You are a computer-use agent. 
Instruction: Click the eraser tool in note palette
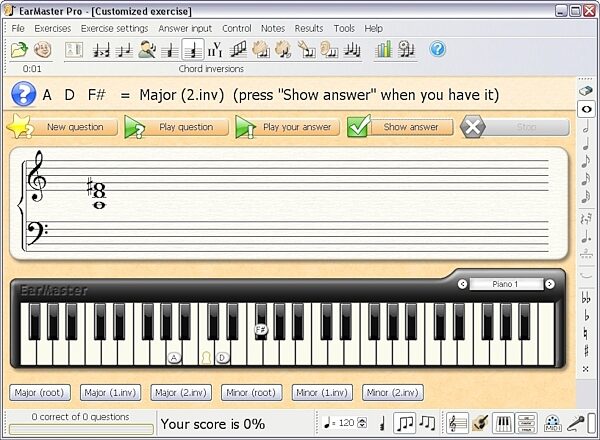pos(586,91)
